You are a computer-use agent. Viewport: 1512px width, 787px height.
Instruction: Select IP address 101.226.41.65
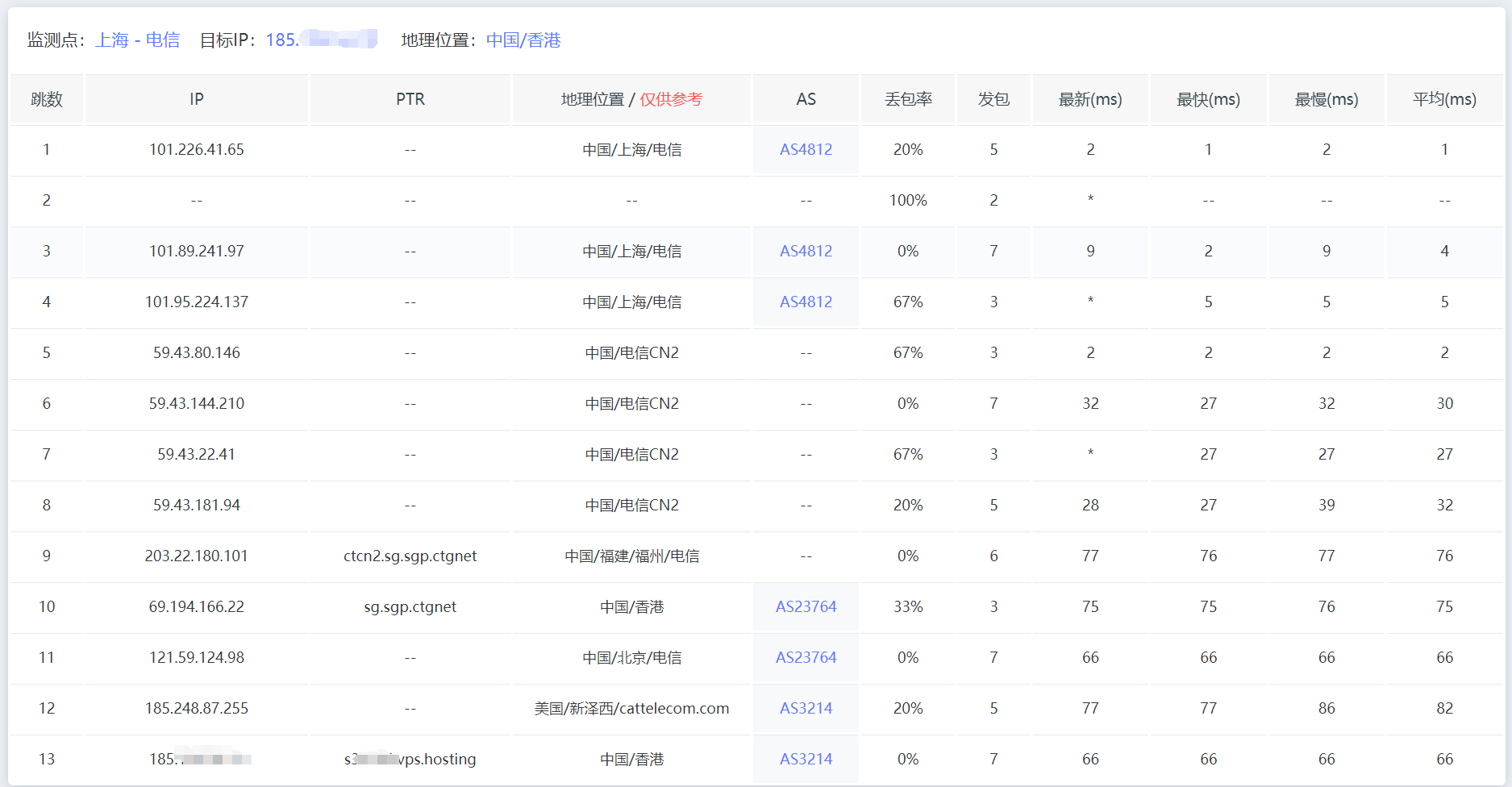point(197,149)
